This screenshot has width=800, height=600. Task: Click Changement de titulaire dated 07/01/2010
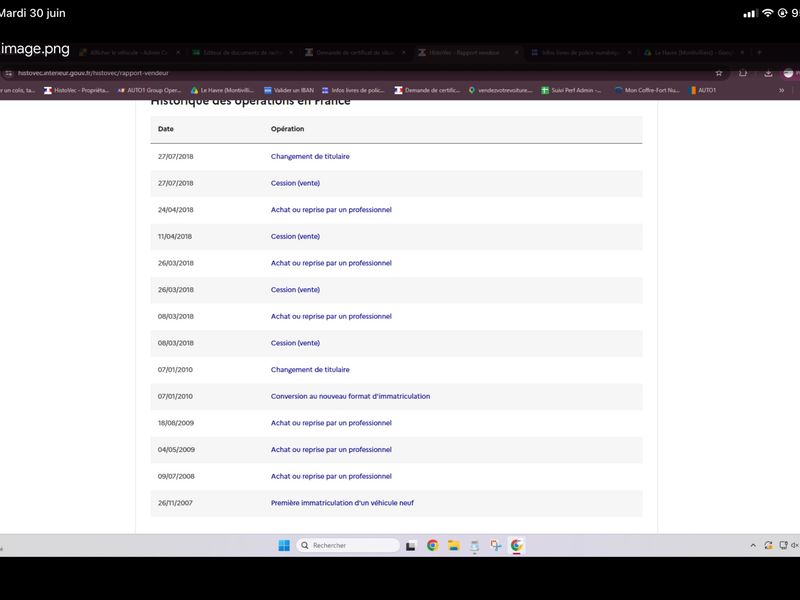pyautogui.click(x=310, y=370)
